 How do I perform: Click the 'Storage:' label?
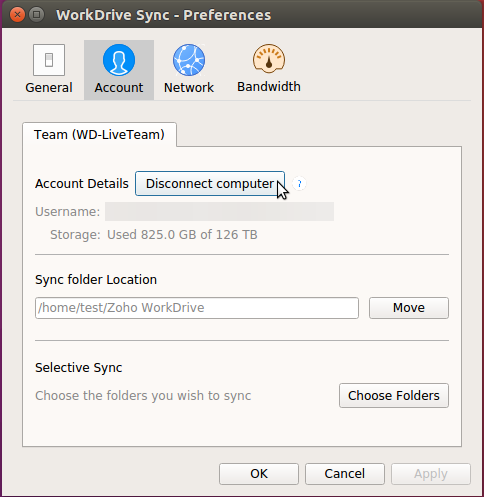(75, 235)
